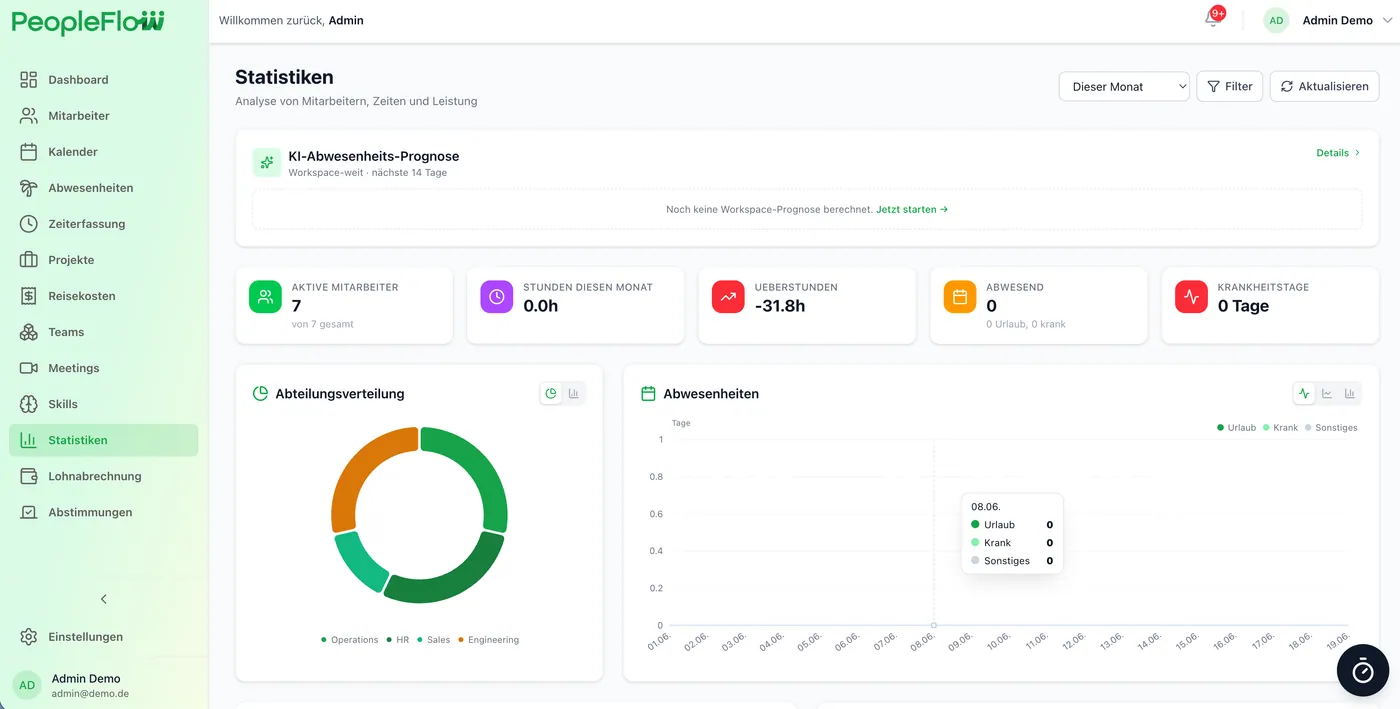Switch Abteilungsverteilung to pie chart view
Screen dimensions: 1400x709
click(551, 394)
